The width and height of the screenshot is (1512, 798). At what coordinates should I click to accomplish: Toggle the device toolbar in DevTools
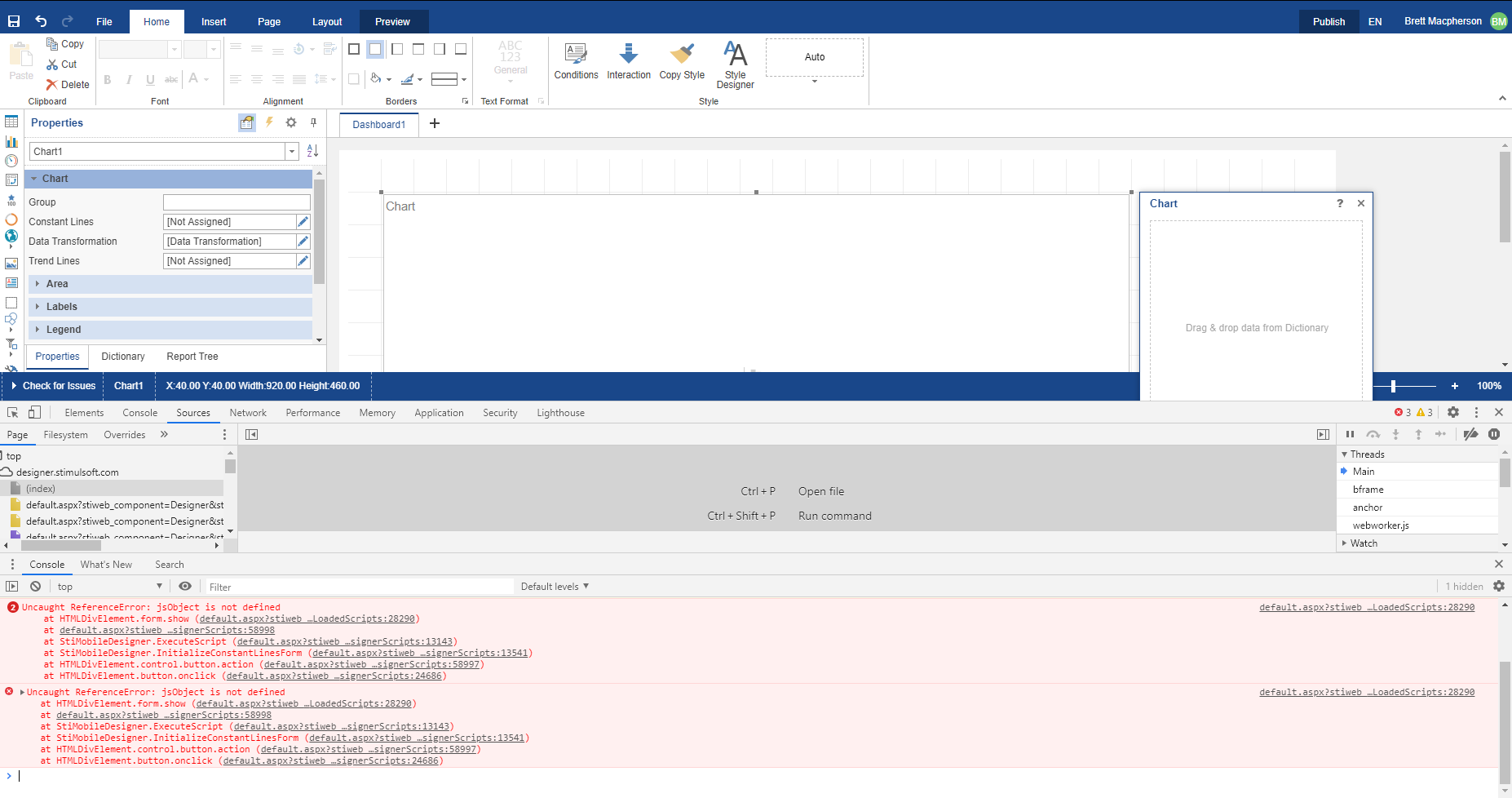click(34, 413)
